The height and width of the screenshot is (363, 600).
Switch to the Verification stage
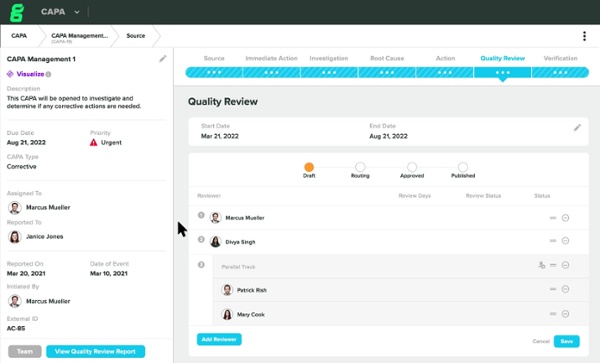coord(560,58)
